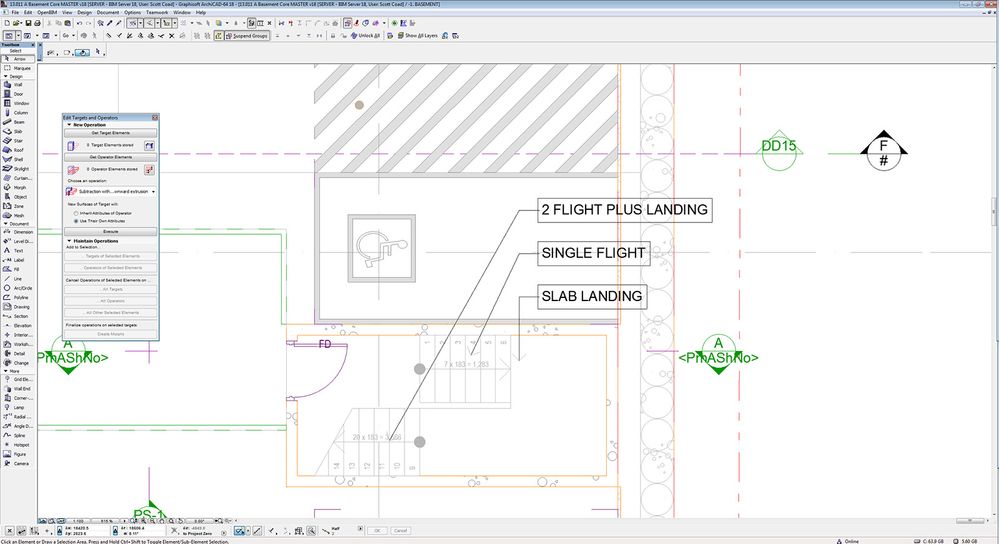The width and height of the screenshot is (999, 544).
Task: Select the Label tool
Action: [x=18, y=260]
